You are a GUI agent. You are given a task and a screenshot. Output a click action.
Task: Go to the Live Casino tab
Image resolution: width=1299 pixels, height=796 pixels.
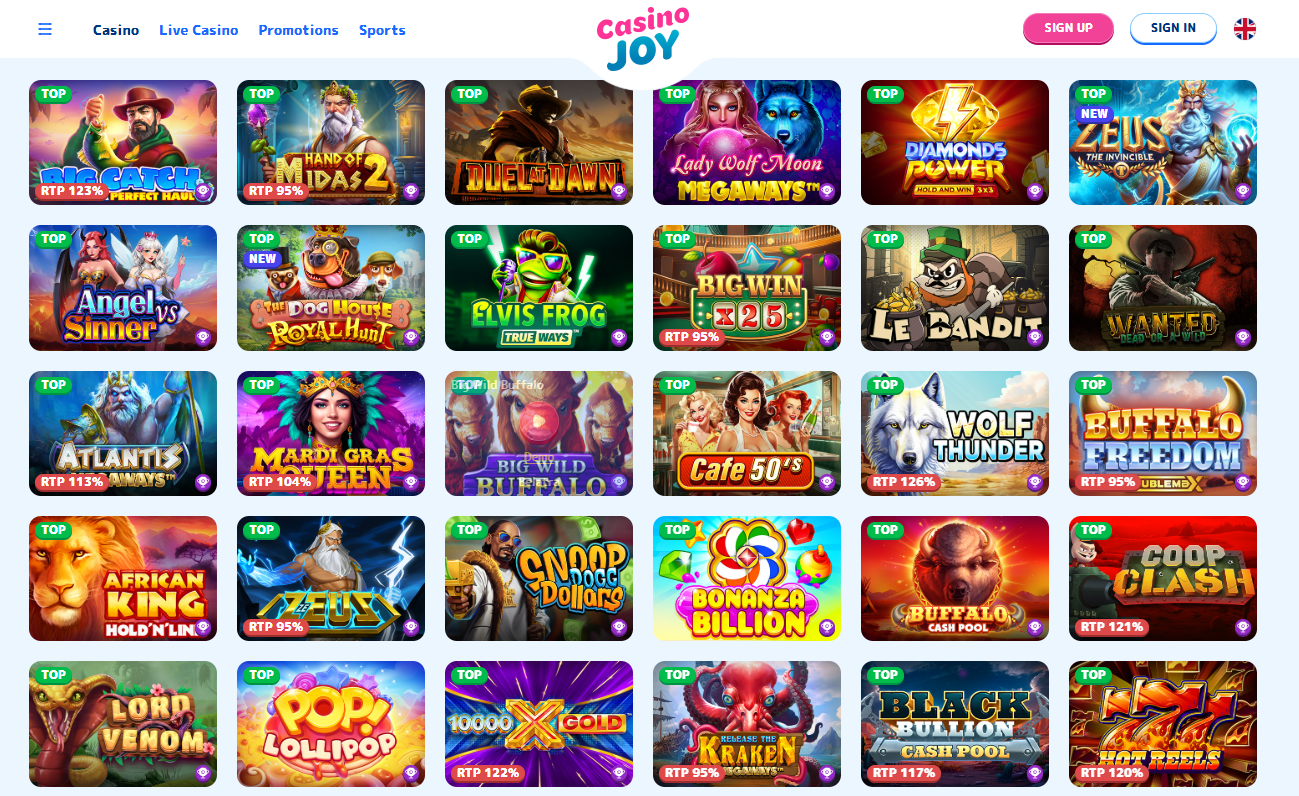[x=199, y=30]
